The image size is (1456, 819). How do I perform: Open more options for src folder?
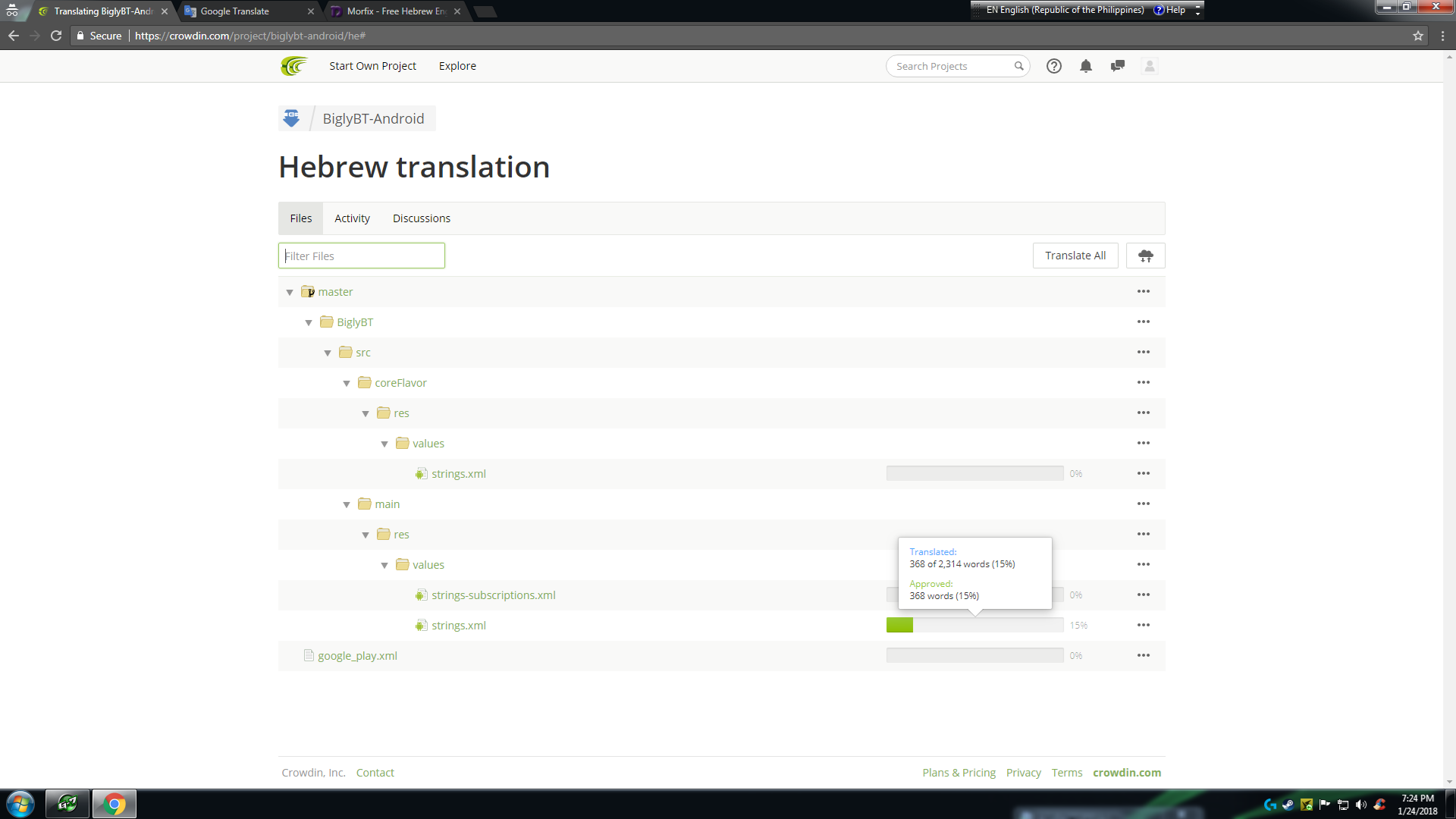coord(1144,352)
